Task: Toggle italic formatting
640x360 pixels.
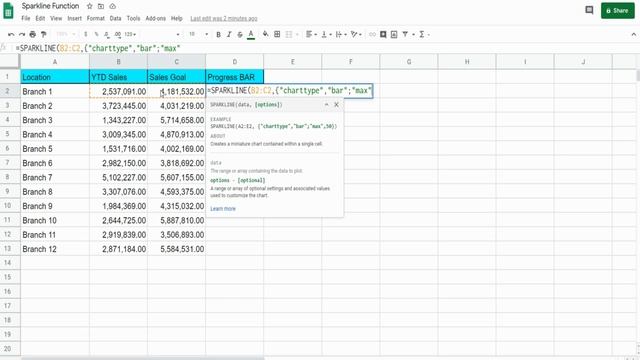Action: click(229, 34)
